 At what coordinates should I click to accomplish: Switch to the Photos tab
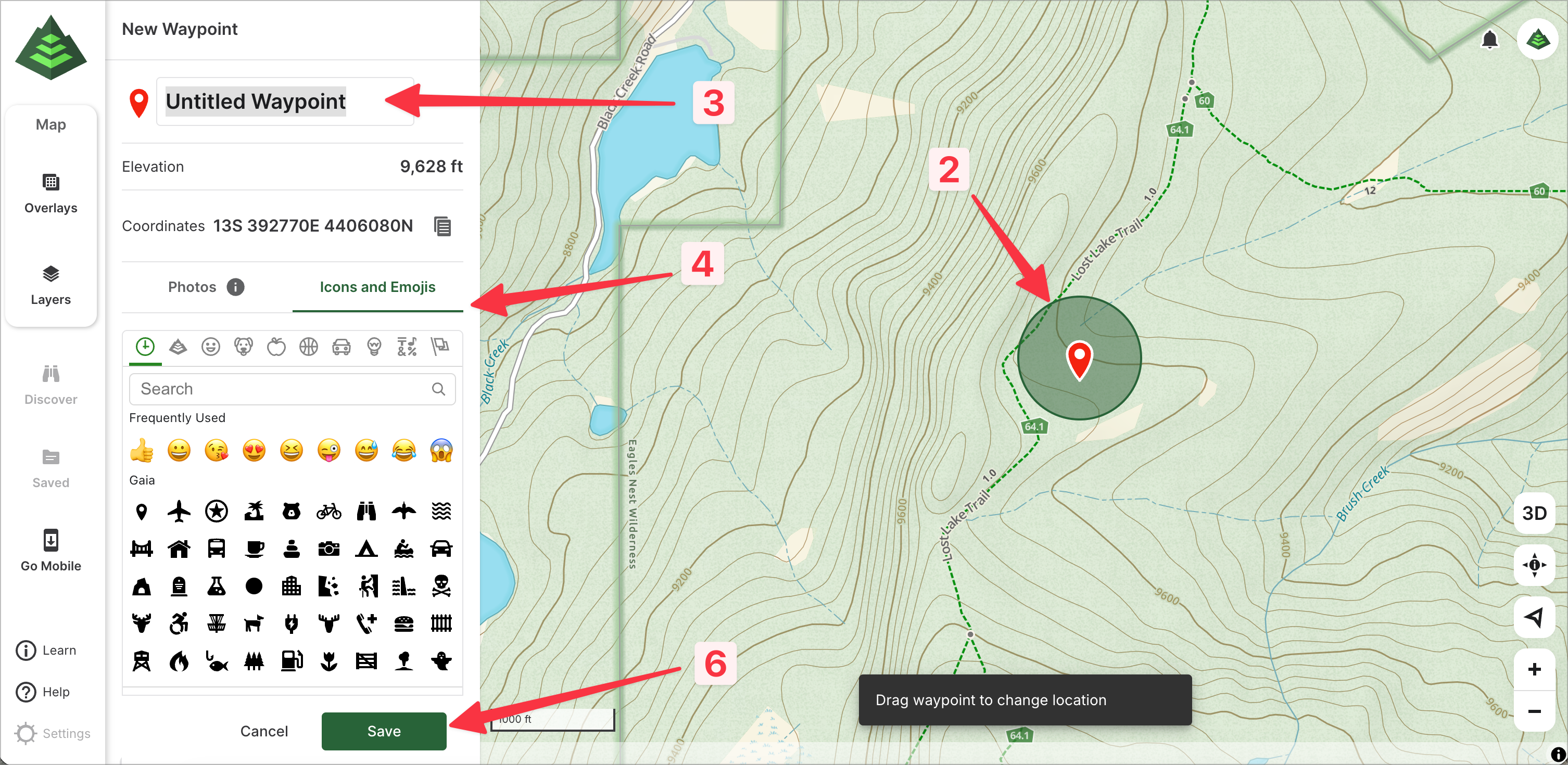(192, 287)
